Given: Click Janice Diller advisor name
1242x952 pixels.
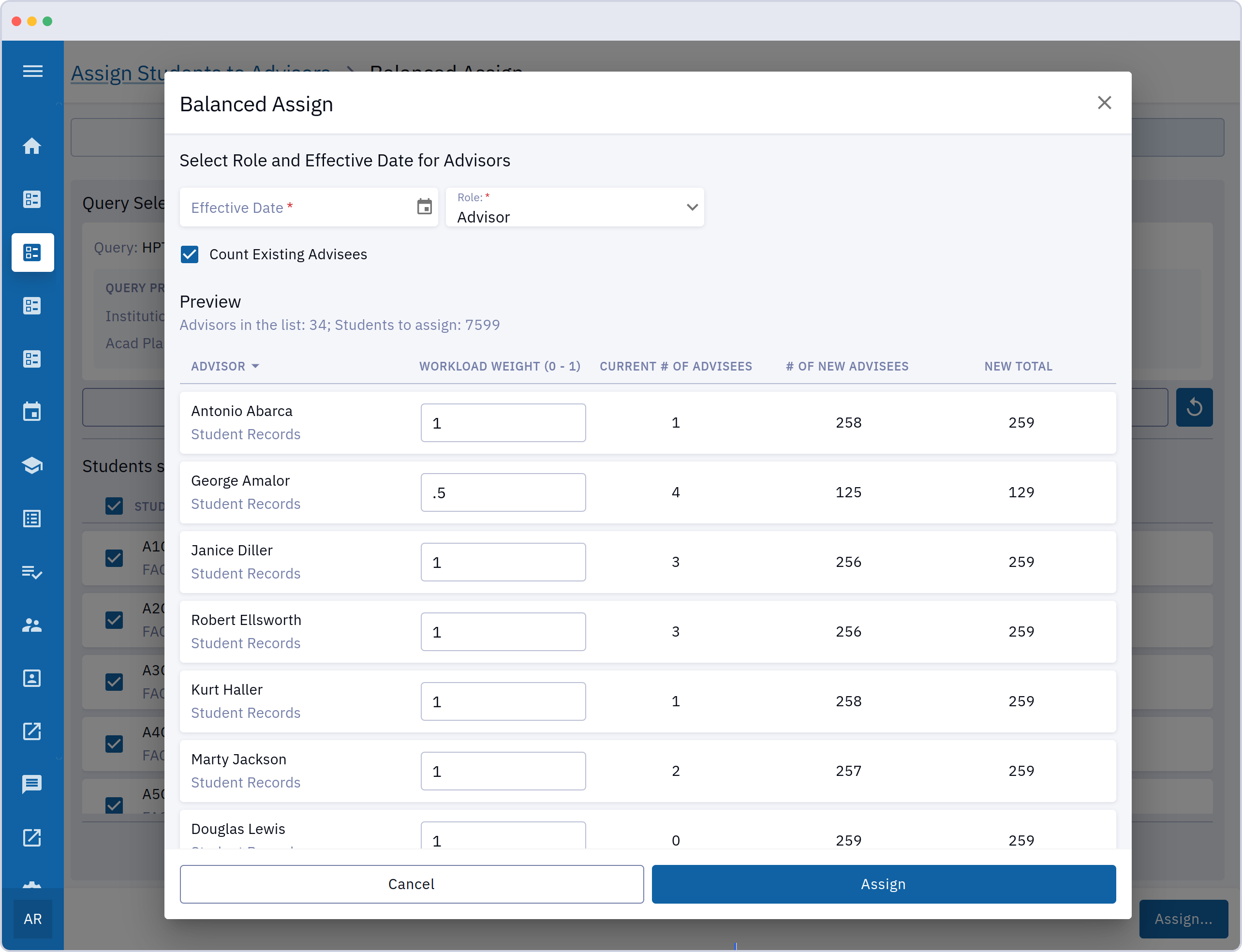Looking at the screenshot, I should (232, 550).
